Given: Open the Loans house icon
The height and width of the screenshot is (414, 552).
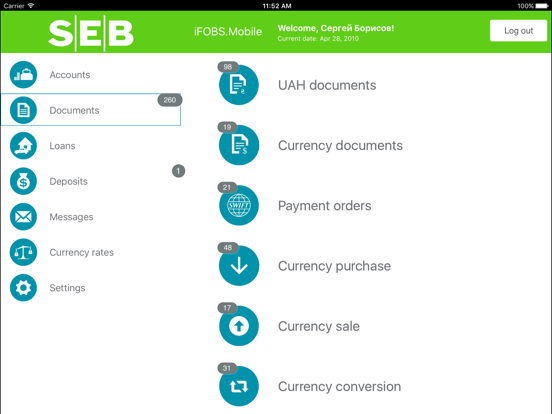Looking at the screenshot, I should [x=23, y=146].
